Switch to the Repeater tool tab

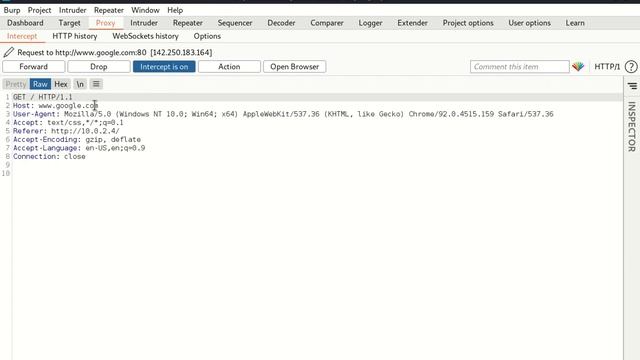pos(188,23)
